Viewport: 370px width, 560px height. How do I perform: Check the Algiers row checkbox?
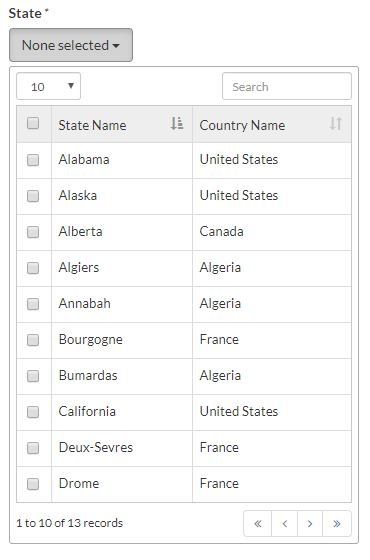[x=33, y=268]
